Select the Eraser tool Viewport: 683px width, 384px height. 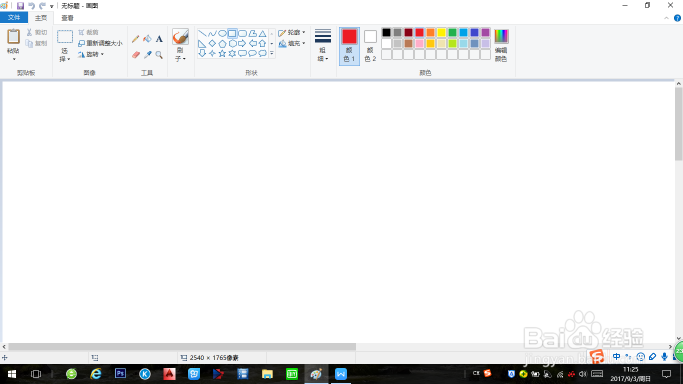click(135, 55)
